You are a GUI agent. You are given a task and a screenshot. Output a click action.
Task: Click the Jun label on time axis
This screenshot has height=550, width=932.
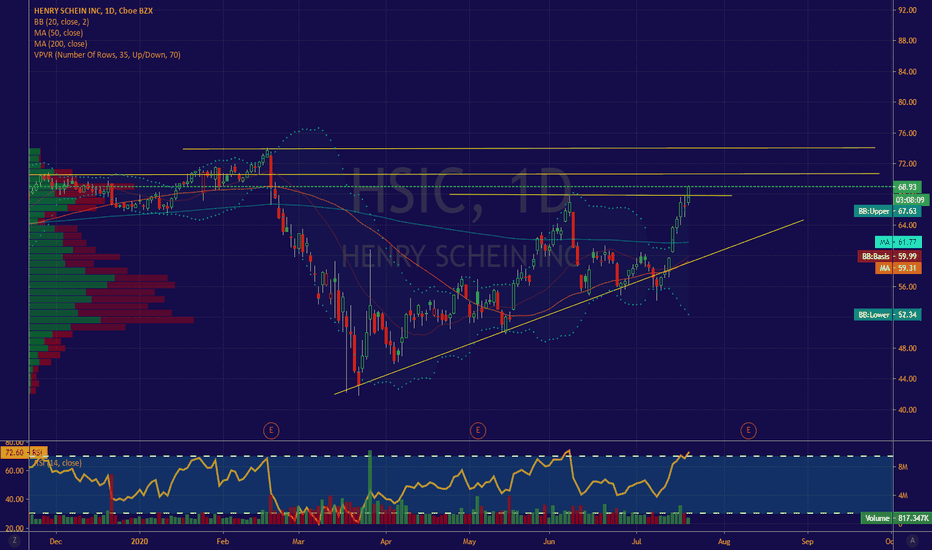549,541
